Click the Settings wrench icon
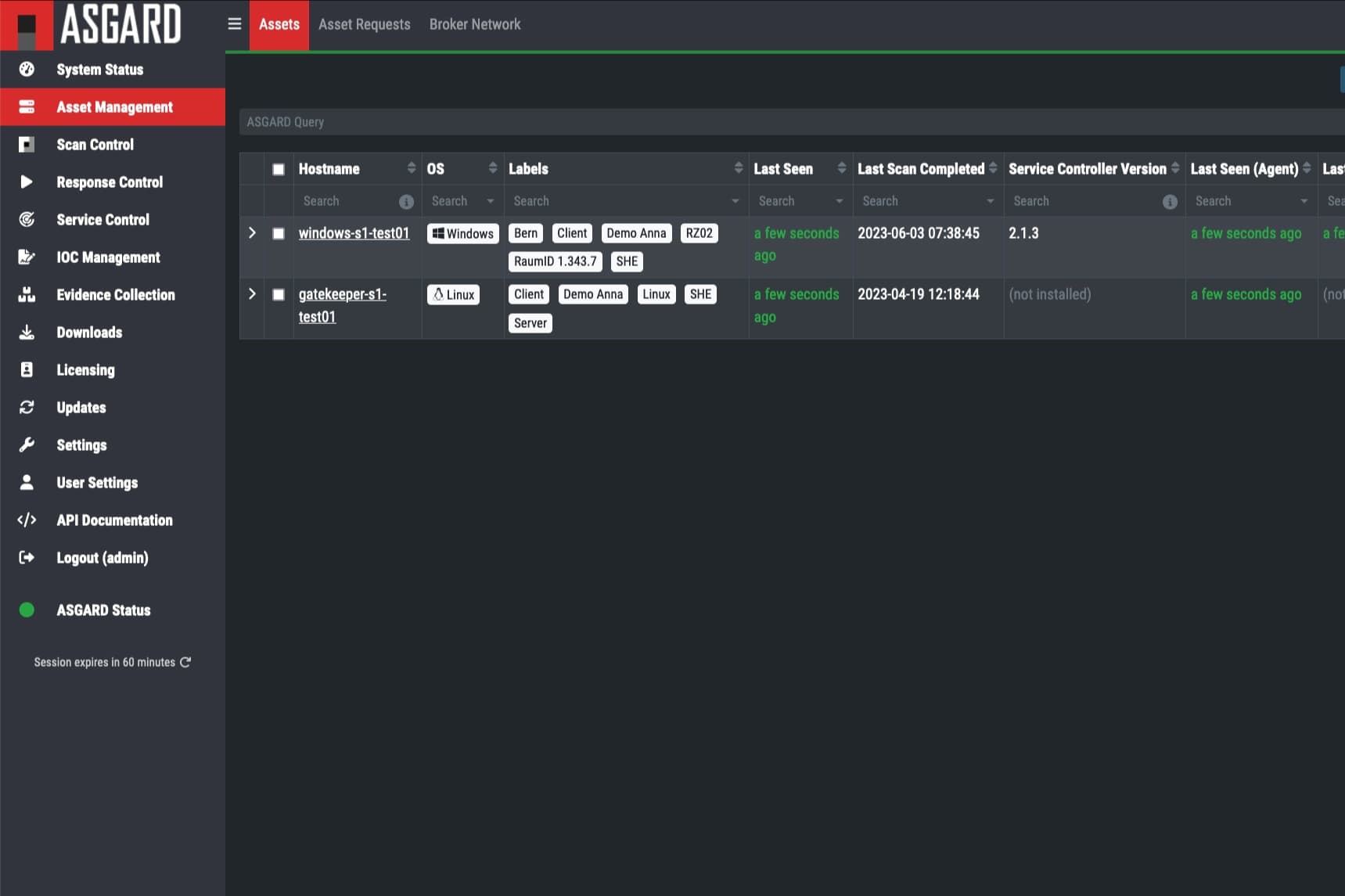 tap(27, 444)
